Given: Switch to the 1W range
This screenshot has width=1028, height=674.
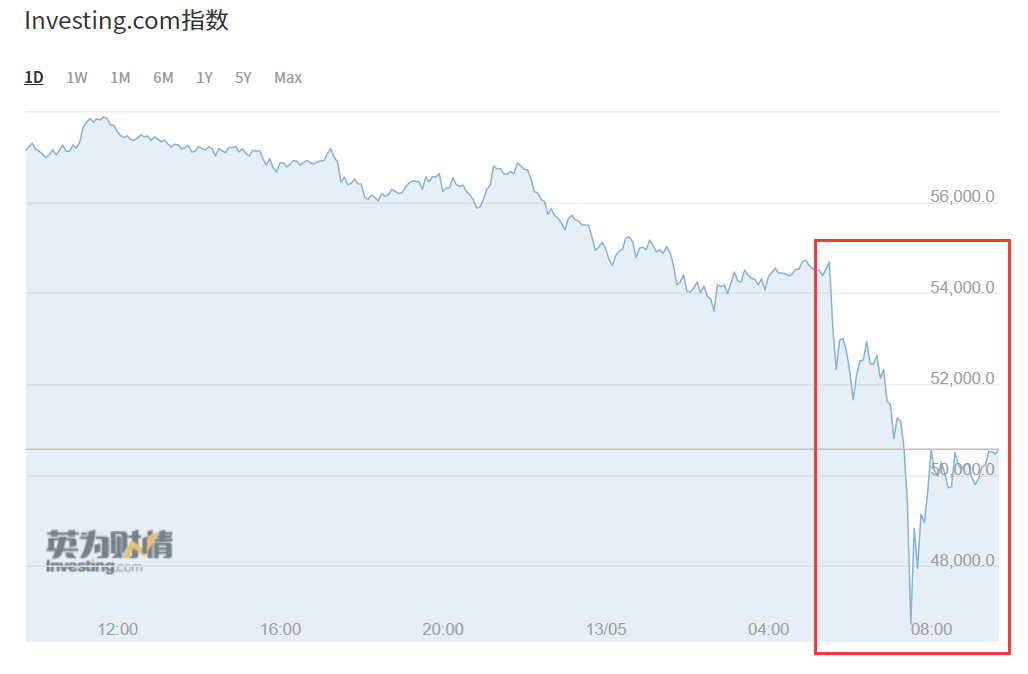Looking at the screenshot, I should (77, 78).
